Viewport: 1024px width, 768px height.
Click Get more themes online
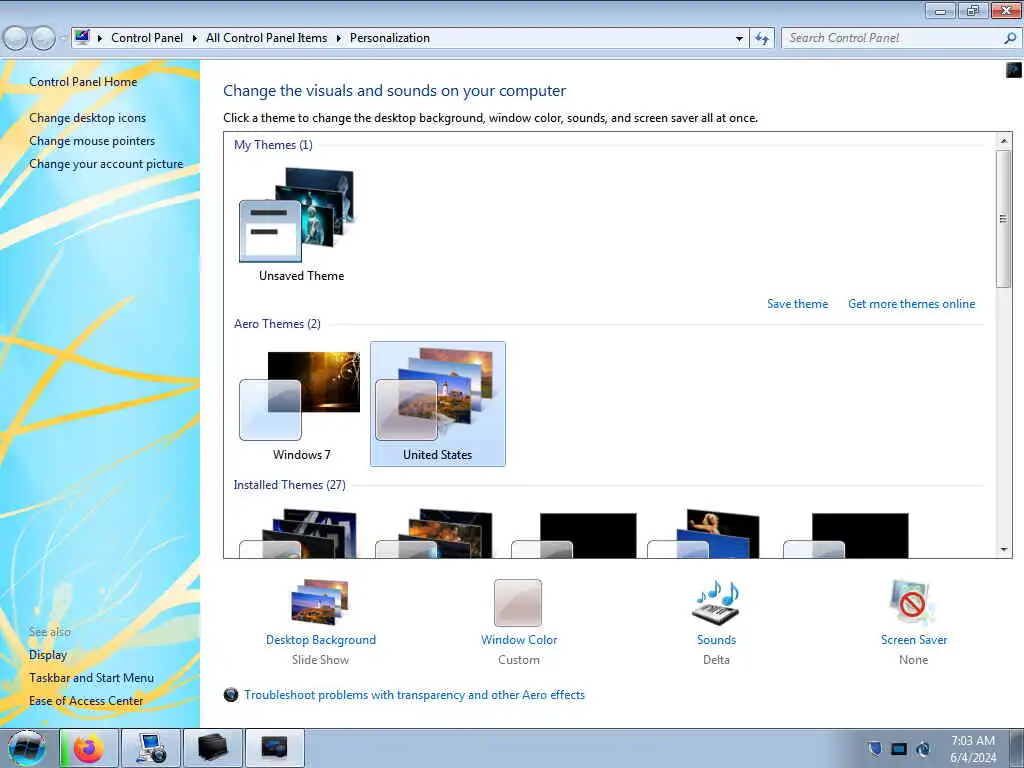(x=911, y=304)
